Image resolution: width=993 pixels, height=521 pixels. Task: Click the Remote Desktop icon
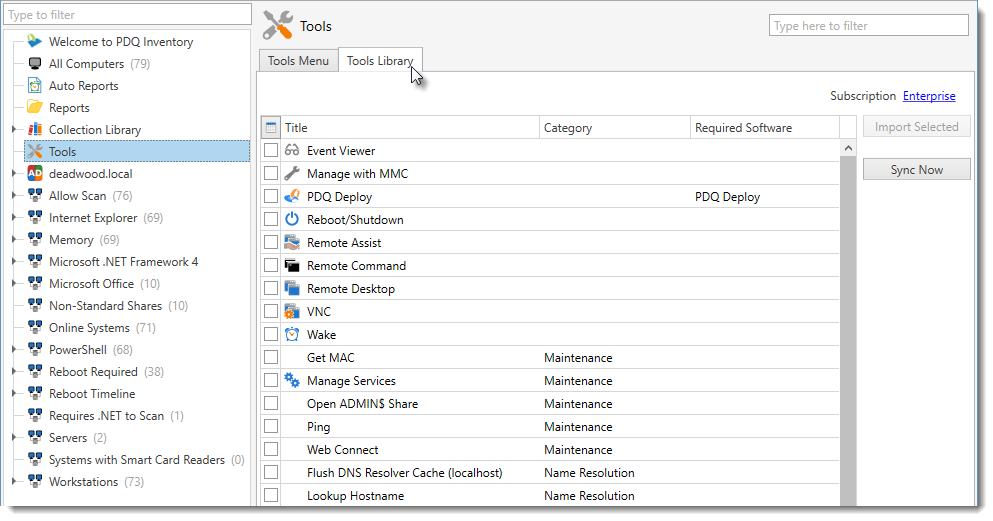292,288
